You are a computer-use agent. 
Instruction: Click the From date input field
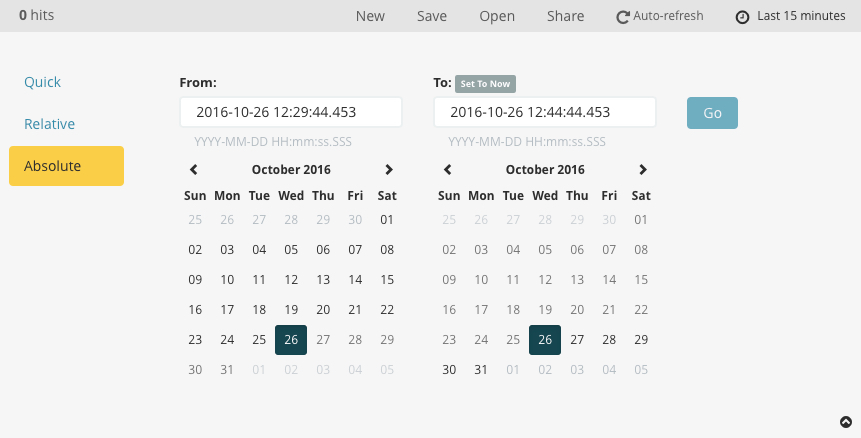click(x=291, y=112)
